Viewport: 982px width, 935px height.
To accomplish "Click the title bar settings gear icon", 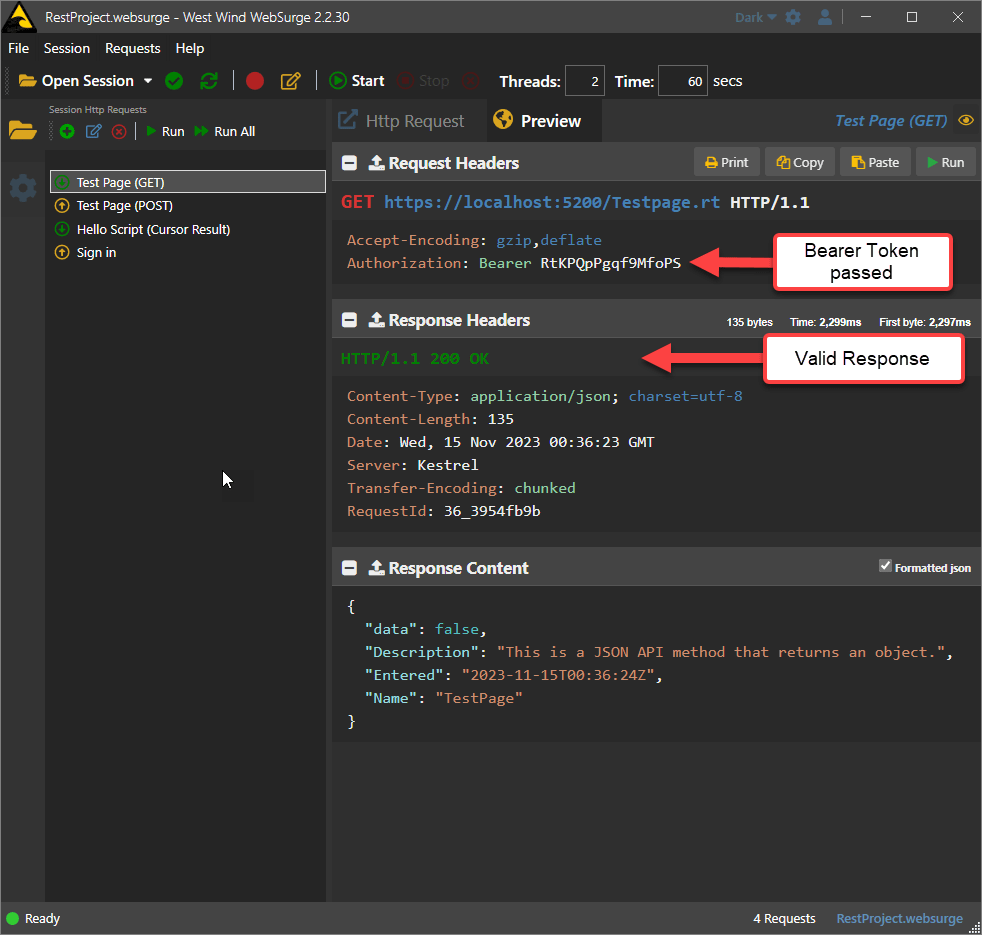I will [793, 17].
